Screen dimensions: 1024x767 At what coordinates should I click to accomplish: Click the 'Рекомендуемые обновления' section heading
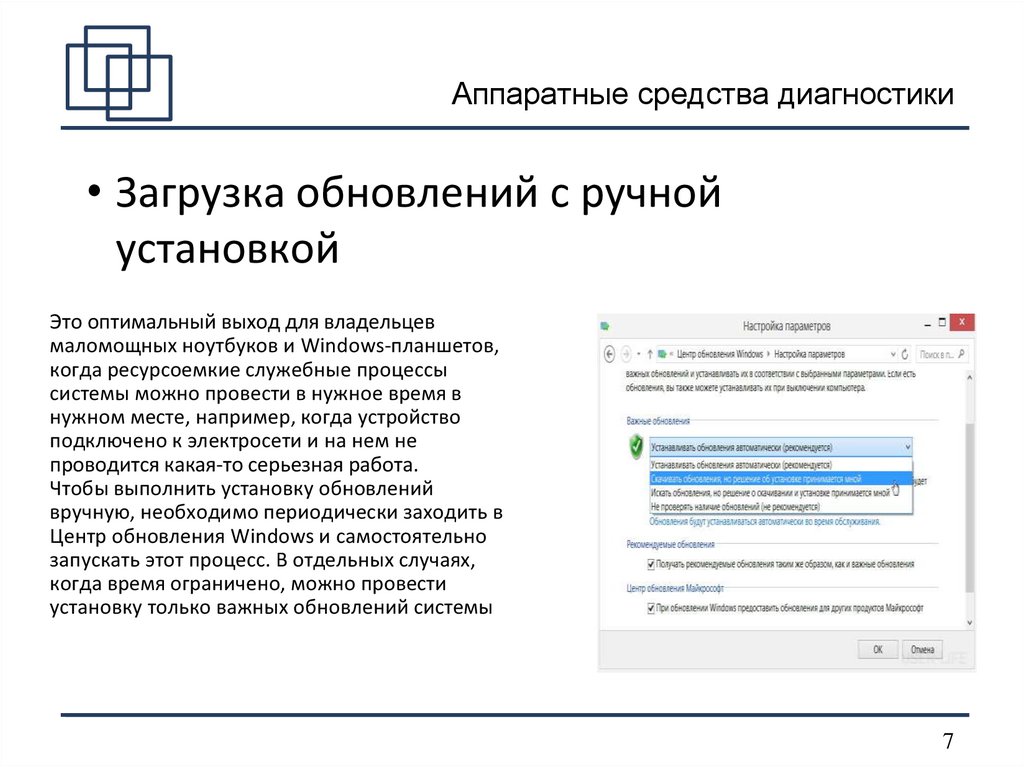coord(670,544)
